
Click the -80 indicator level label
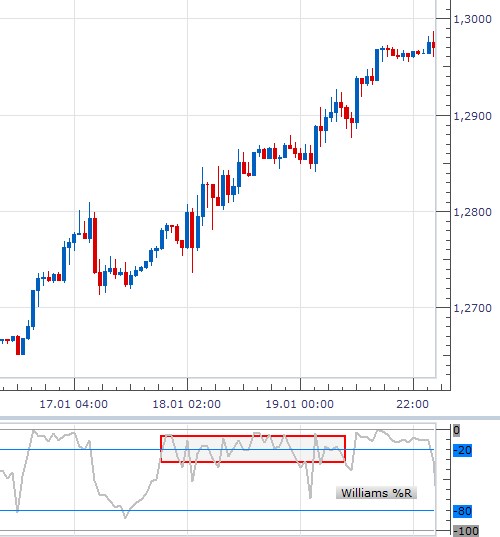pyautogui.click(x=462, y=511)
